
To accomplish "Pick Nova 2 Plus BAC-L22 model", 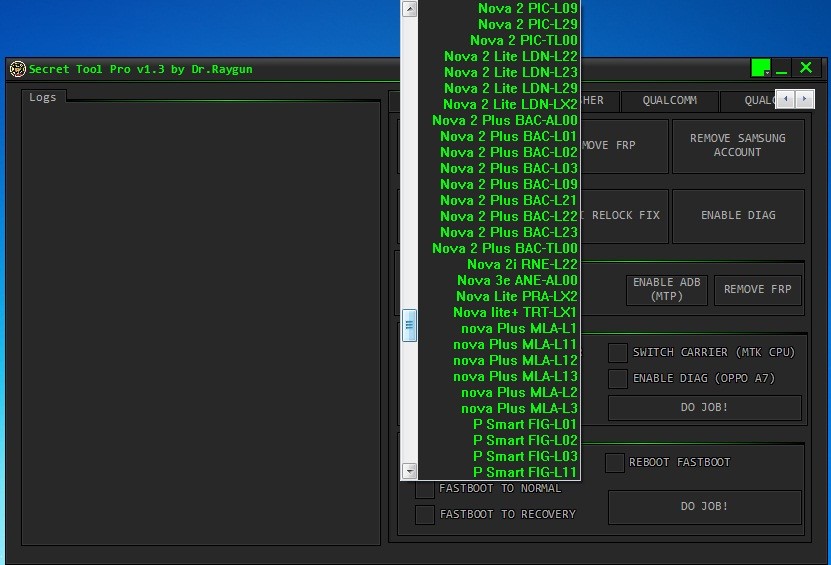I will point(499,216).
